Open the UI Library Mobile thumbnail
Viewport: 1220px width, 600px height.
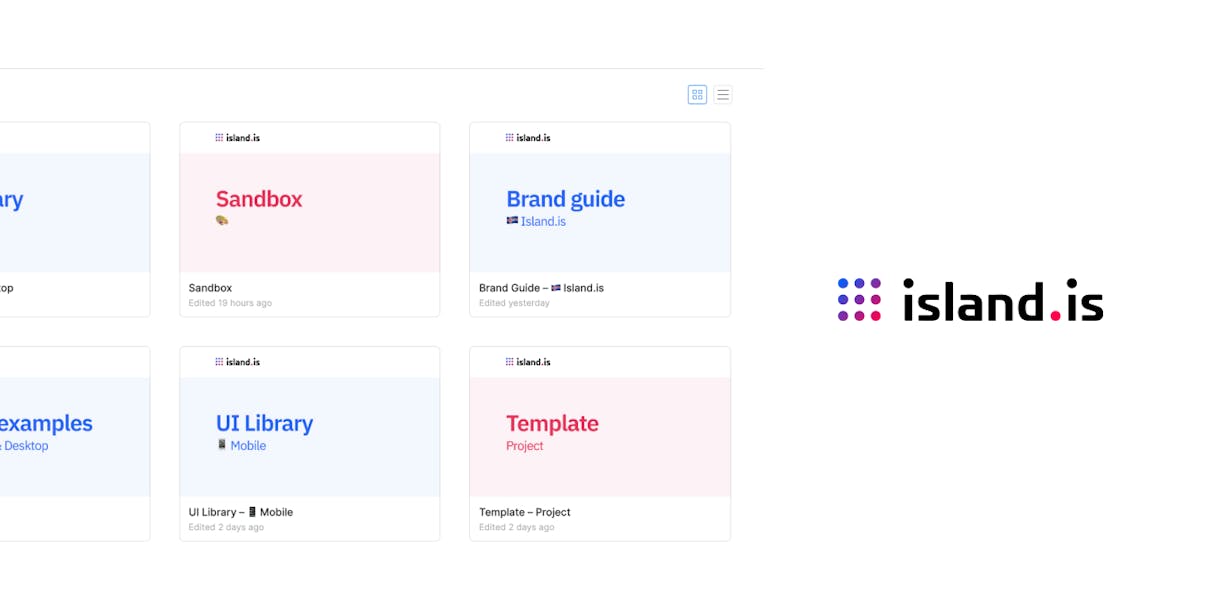pos(310,436)
